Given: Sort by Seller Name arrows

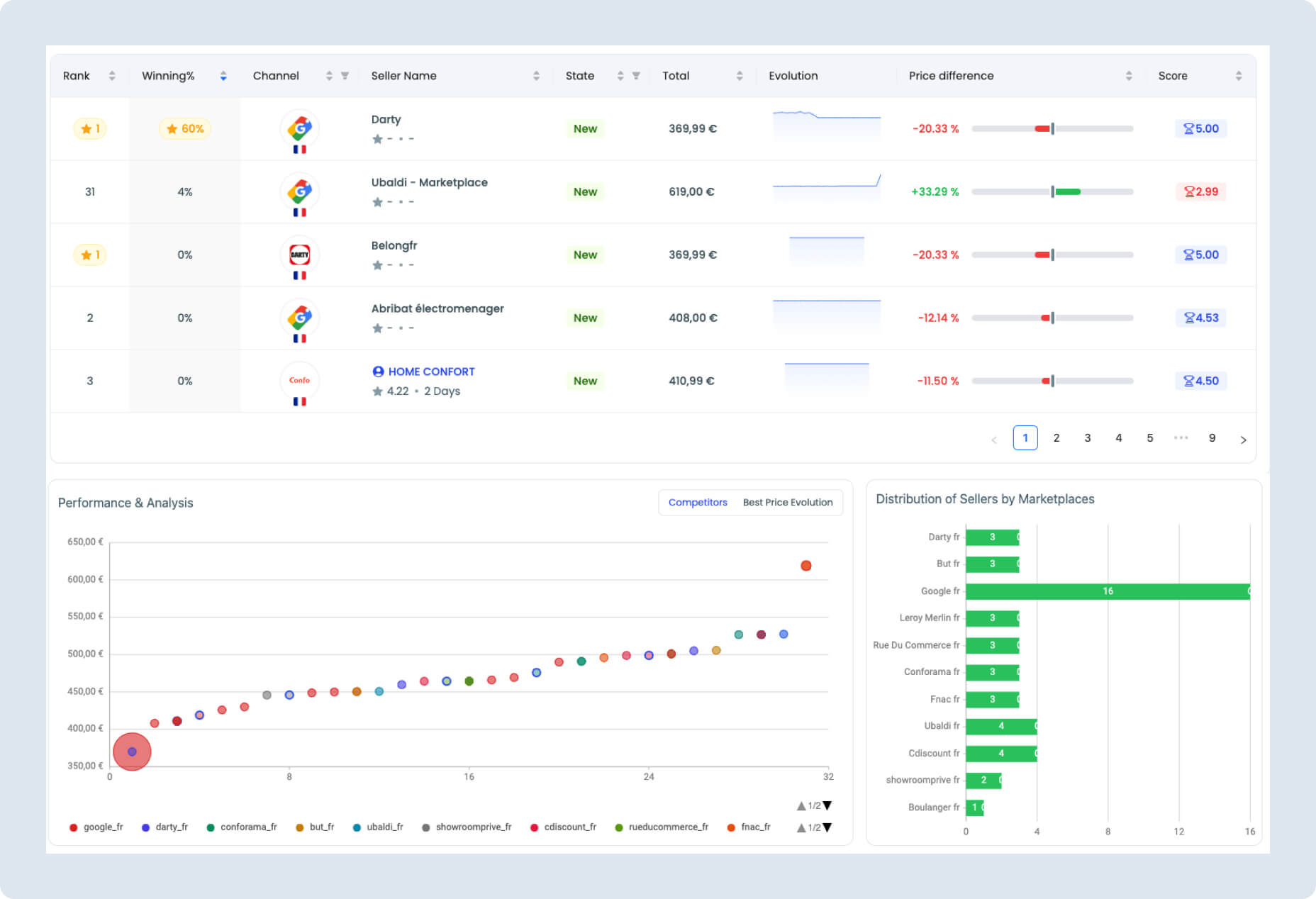Looking at the screenshot, I should point(536,76).
